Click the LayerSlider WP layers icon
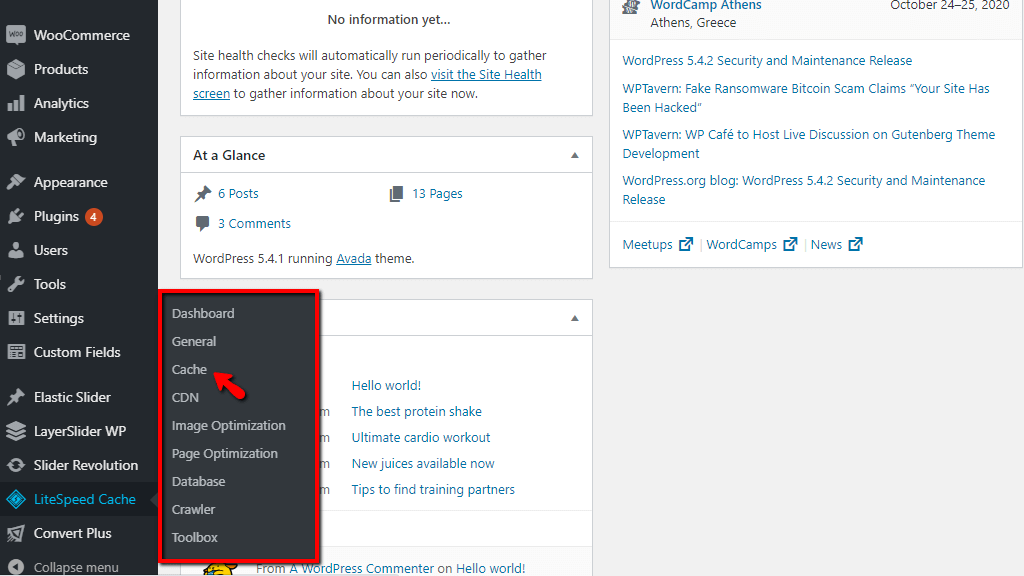Viewport: 1024px width, 576px height. click(x=16, y=431)
